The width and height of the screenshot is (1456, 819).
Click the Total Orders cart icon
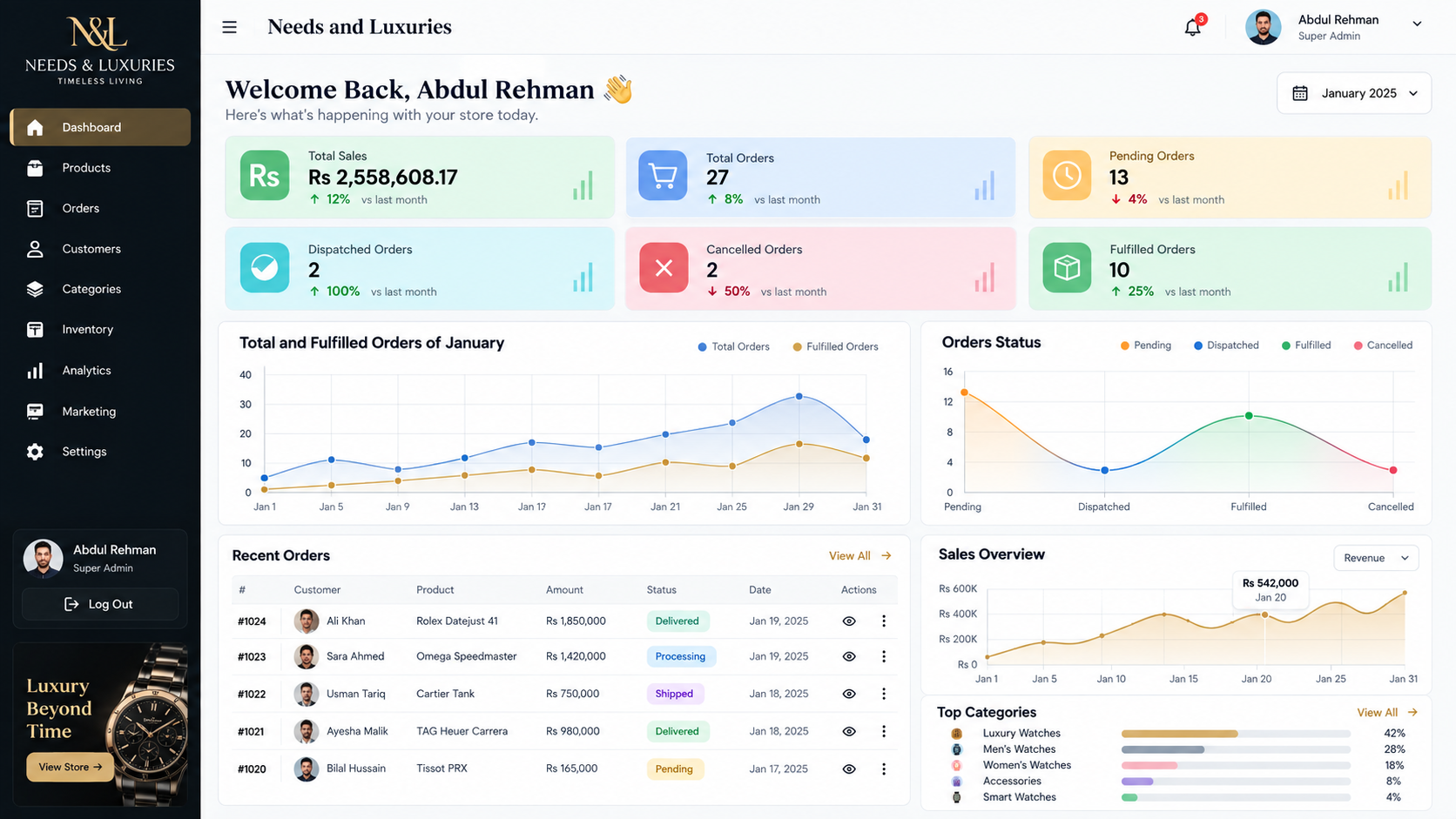click(663, 176)
